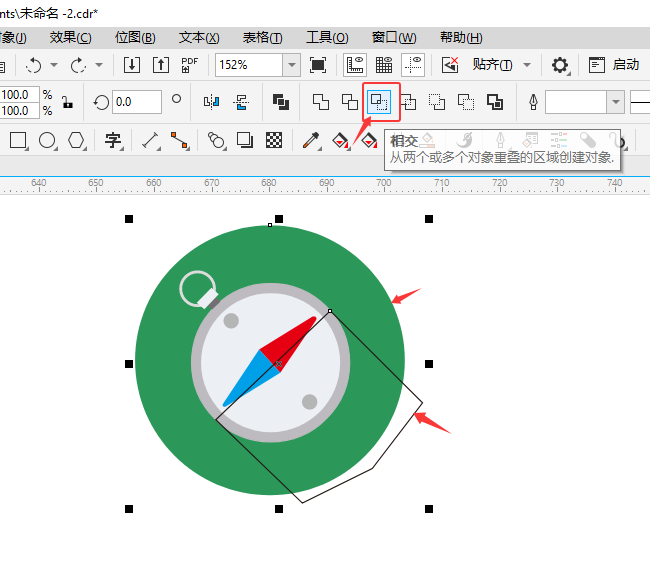This screenshot has width=650, height=570.
Task: Click the 启动 (Launch) button
Action: (x=614, y=65)
